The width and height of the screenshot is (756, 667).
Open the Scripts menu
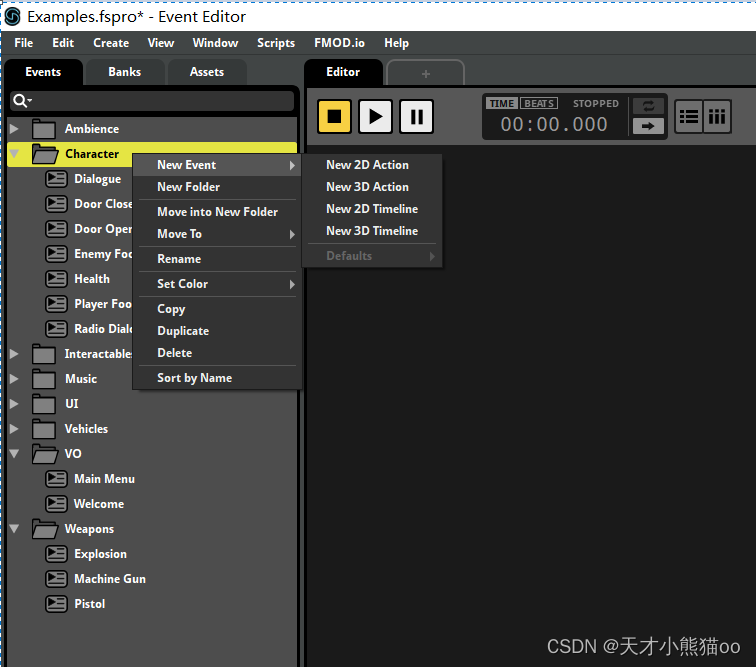(x=276, y=43)
